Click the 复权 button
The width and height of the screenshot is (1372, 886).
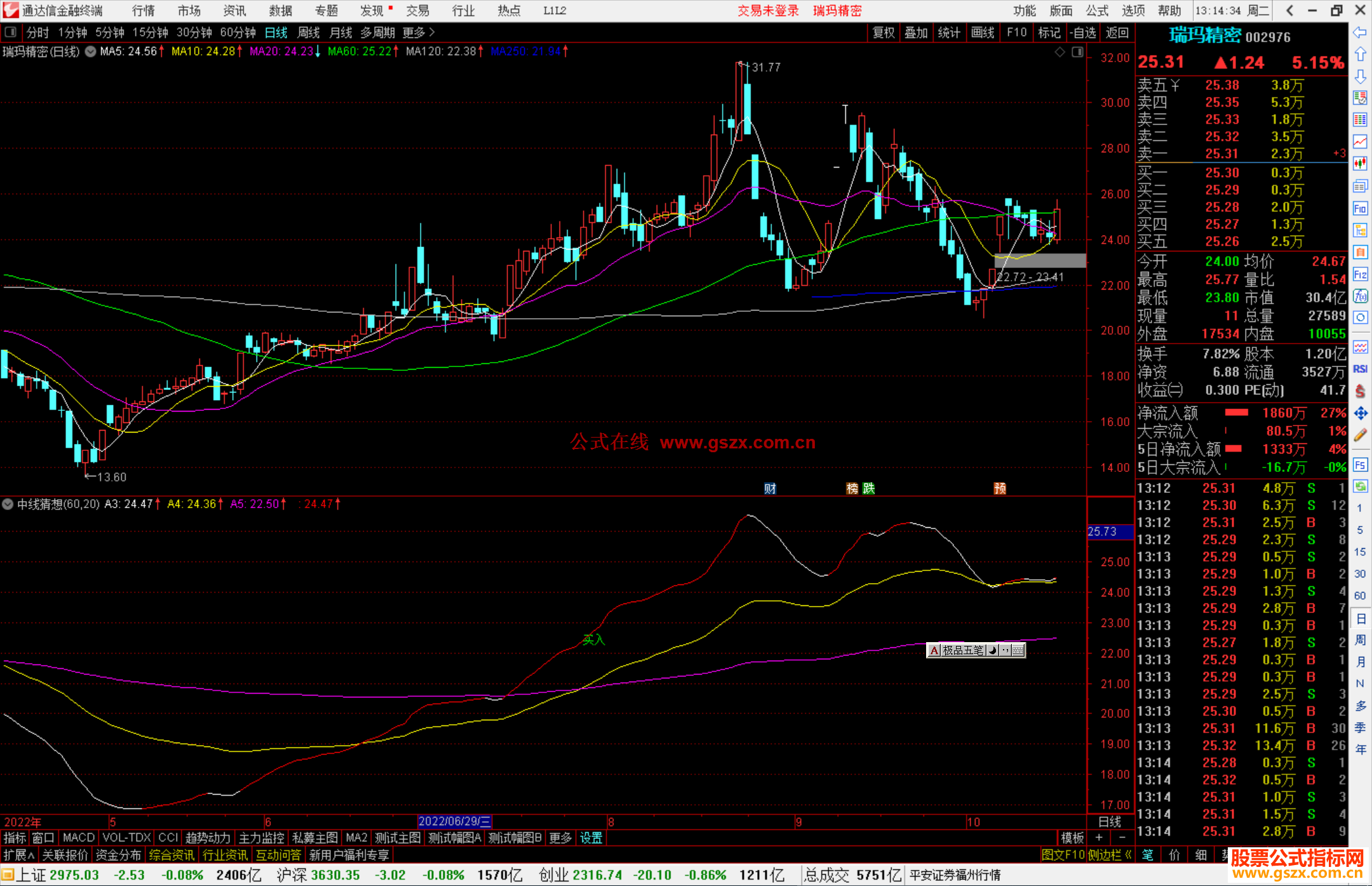point(883,32)
